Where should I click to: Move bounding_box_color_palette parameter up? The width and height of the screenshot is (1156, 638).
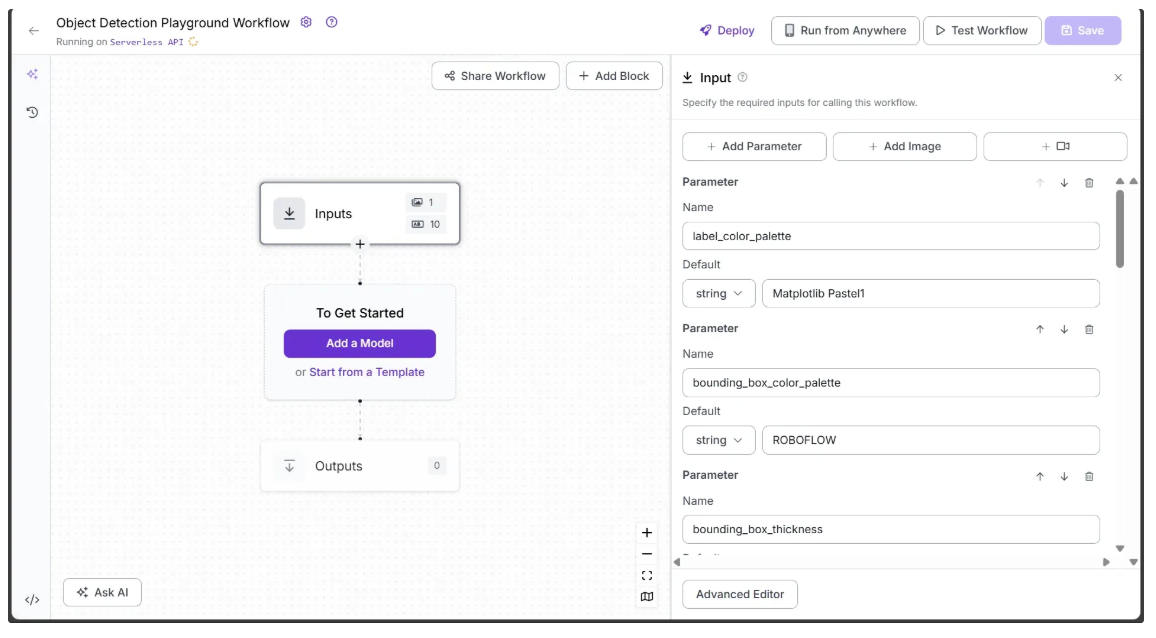pos(1040,329)
